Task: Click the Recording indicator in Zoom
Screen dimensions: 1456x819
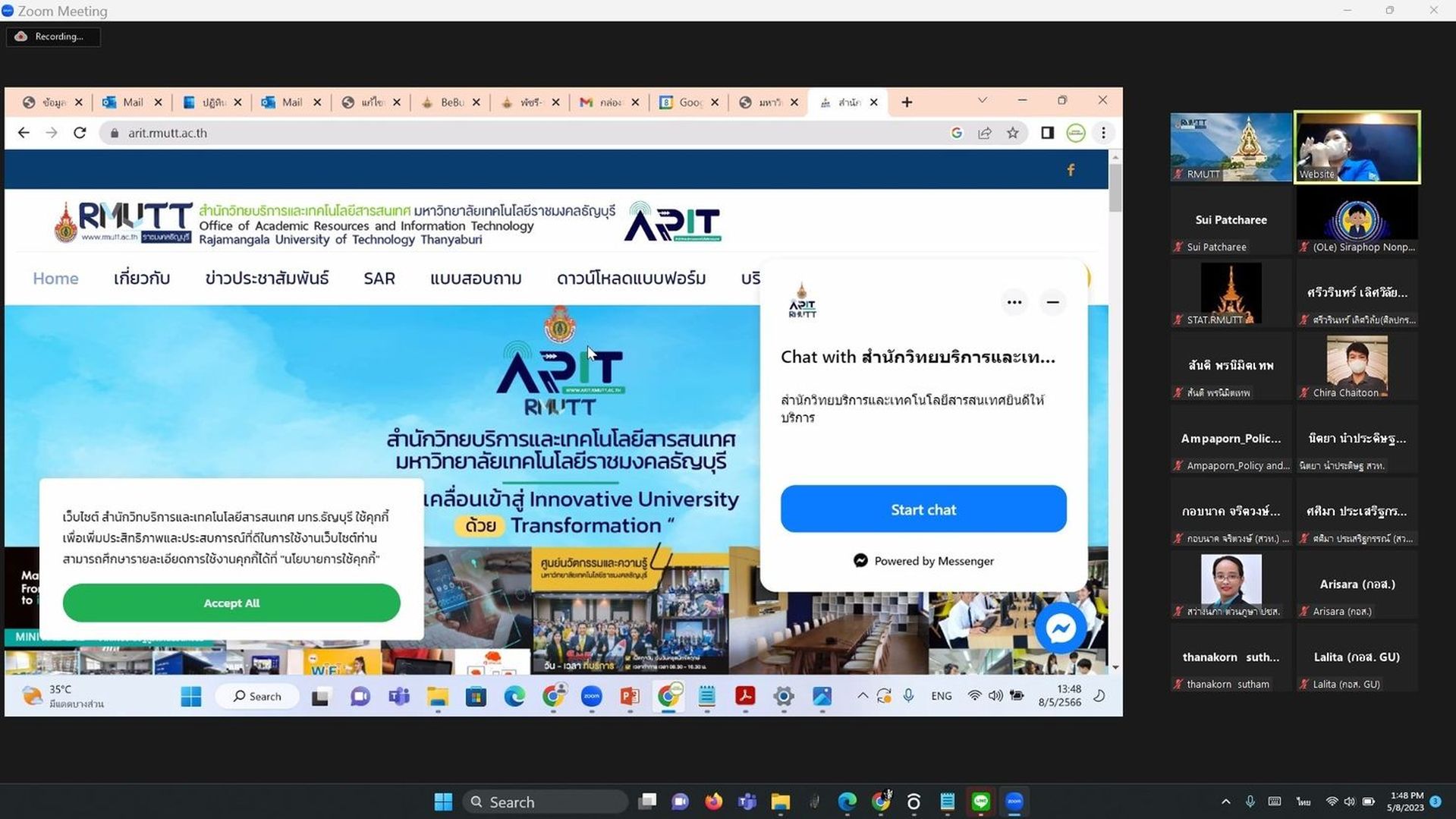Action: pos(53,36)
